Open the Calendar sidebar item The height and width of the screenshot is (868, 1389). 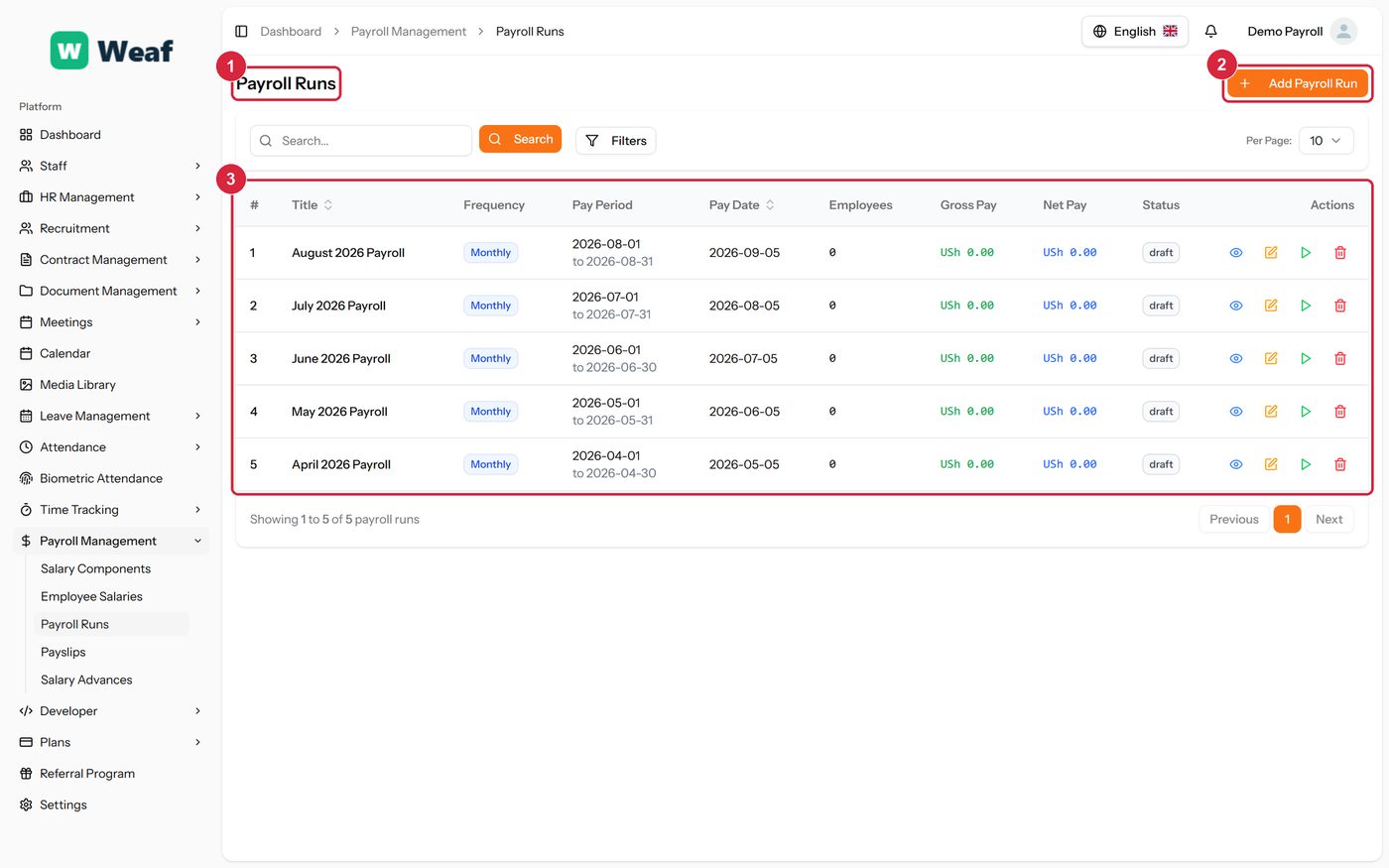coord(110,353)
